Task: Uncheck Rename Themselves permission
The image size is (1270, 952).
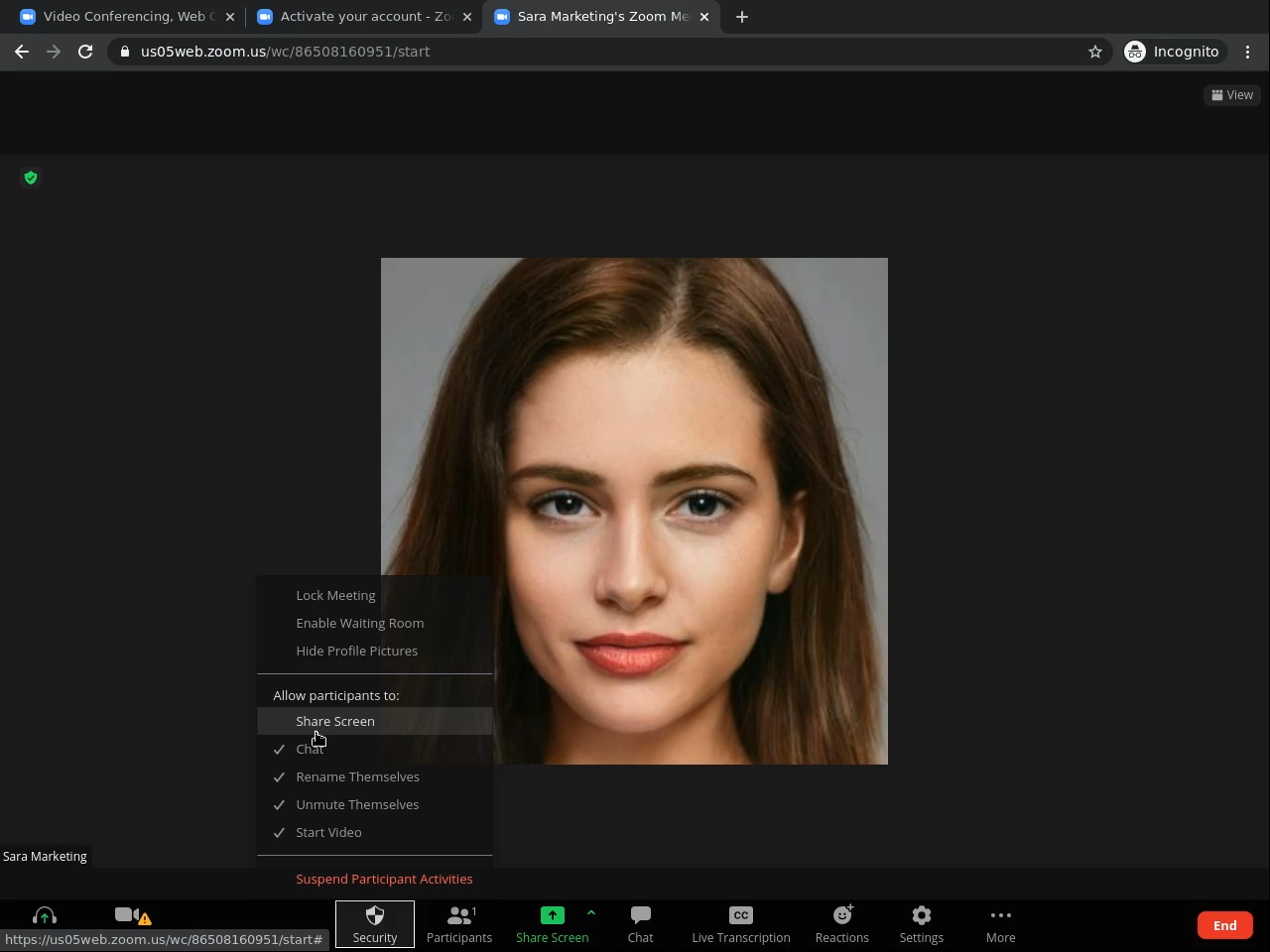Action: click(357, 776)
